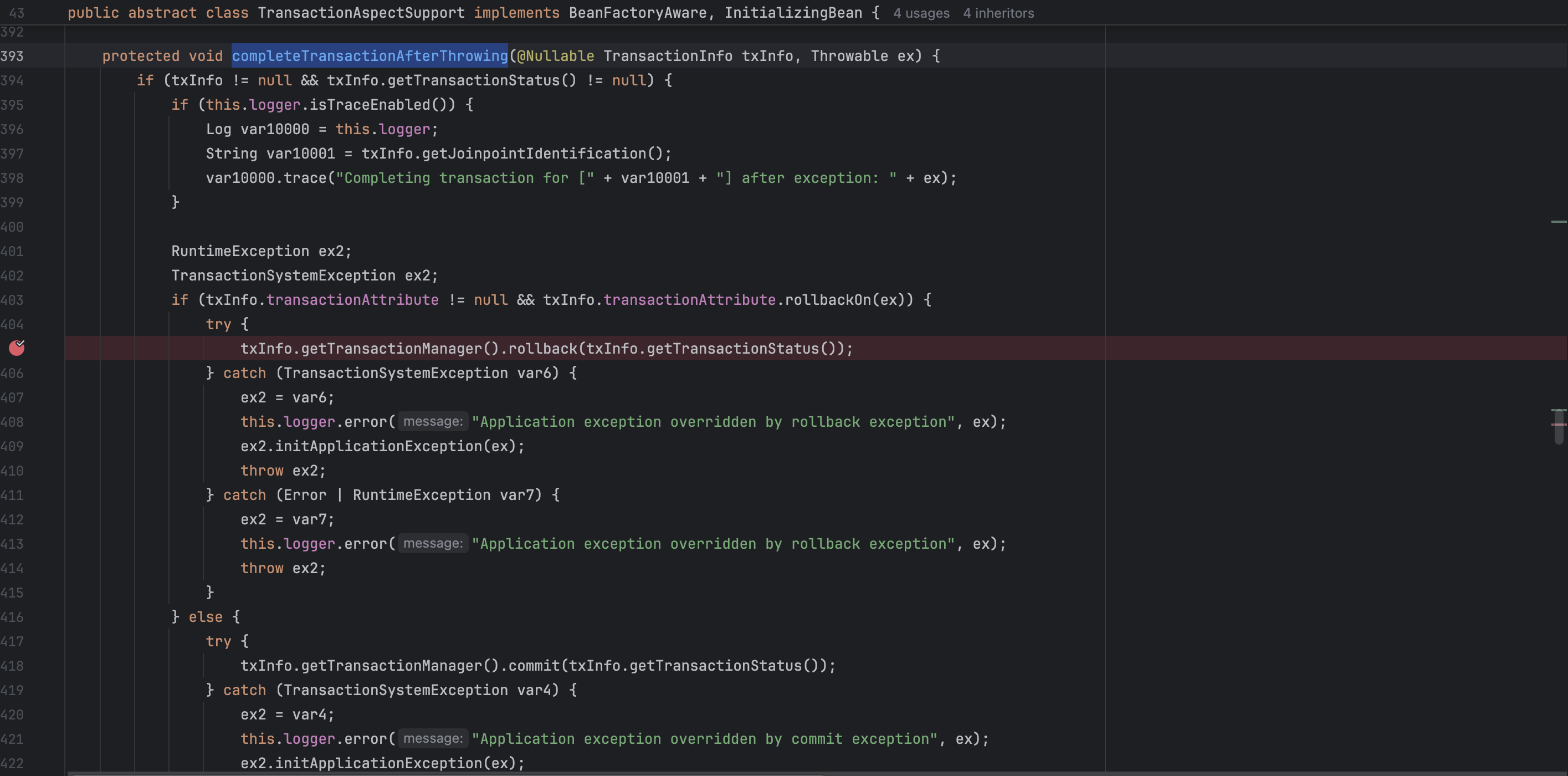Click line number 416 next to else
Image resolution: width=1568 pixels, height=776 pixels.
12,617
